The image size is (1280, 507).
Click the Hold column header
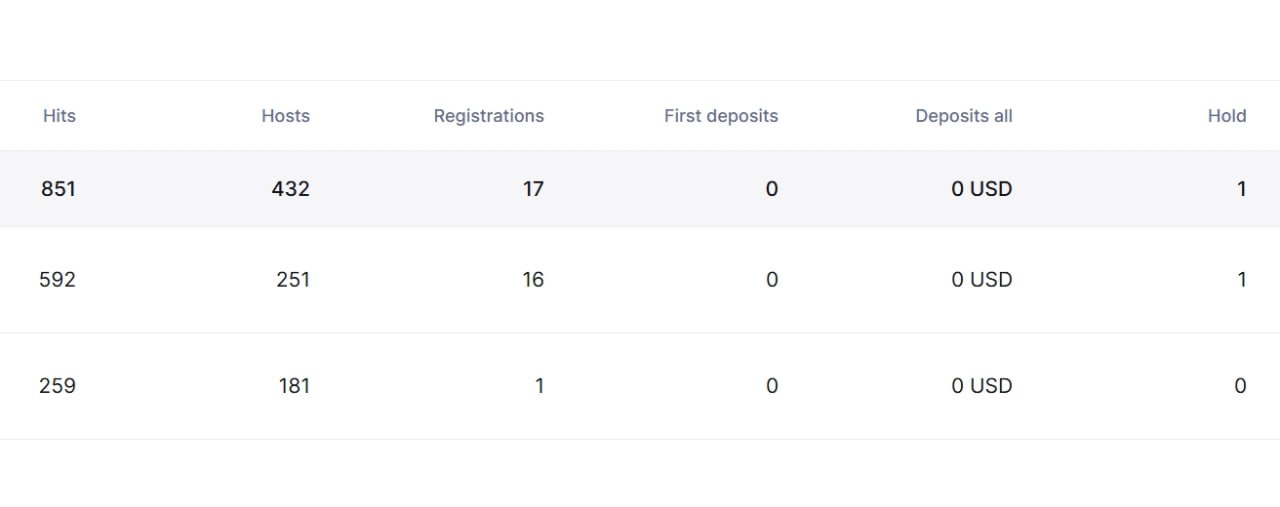1226,116
